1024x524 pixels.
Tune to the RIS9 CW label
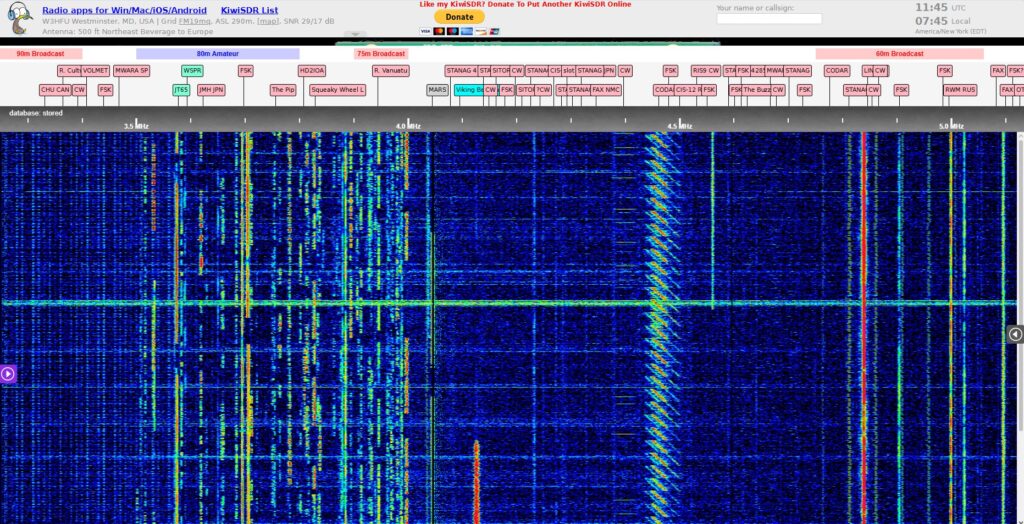(705, 71)
